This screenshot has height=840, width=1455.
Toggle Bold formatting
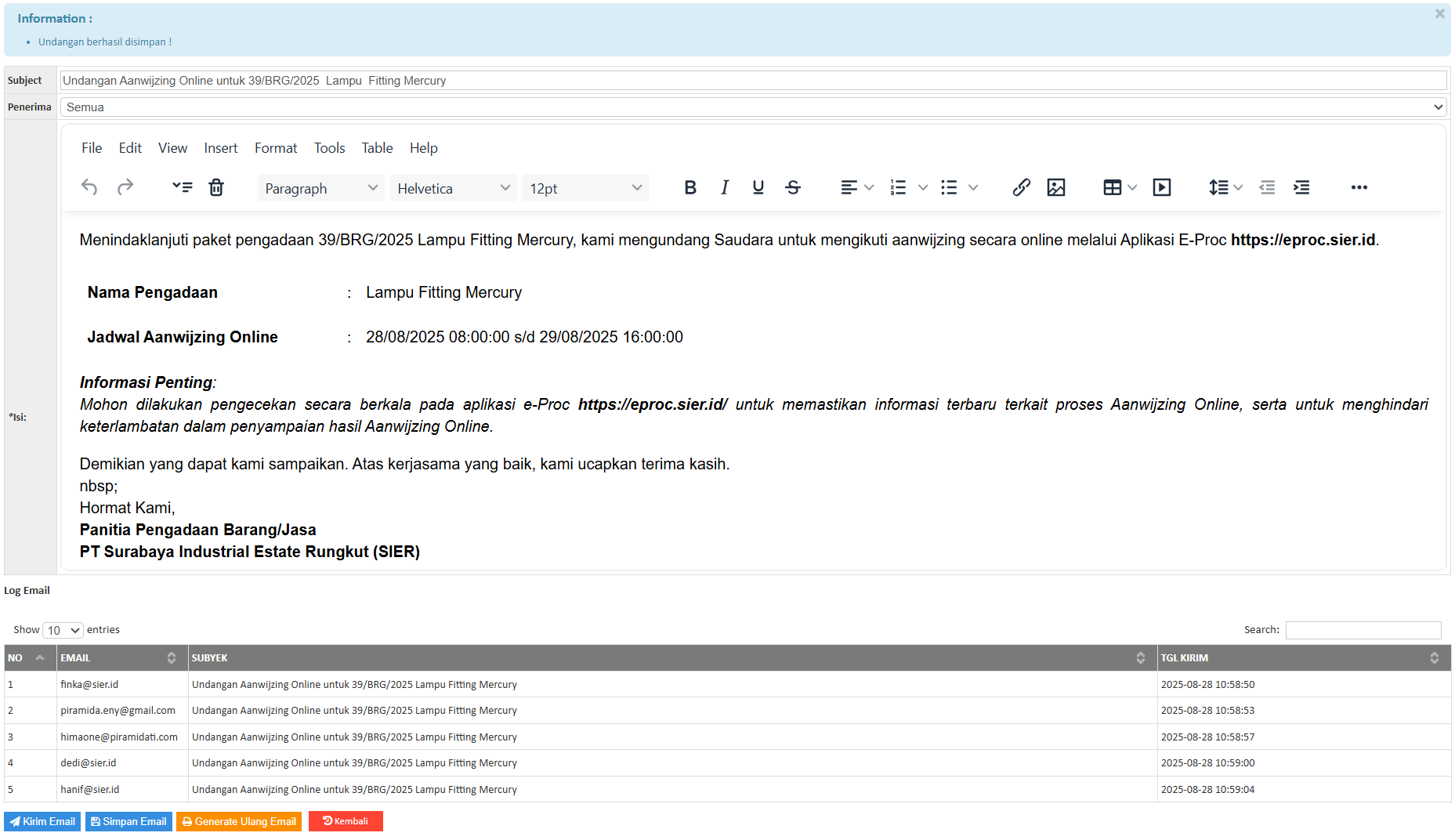pos(689,187)
